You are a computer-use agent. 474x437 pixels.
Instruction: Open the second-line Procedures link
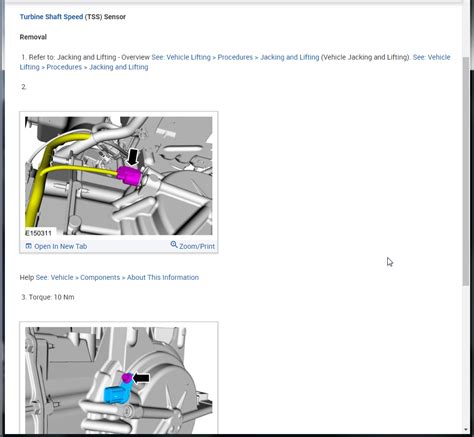(64, 67)
